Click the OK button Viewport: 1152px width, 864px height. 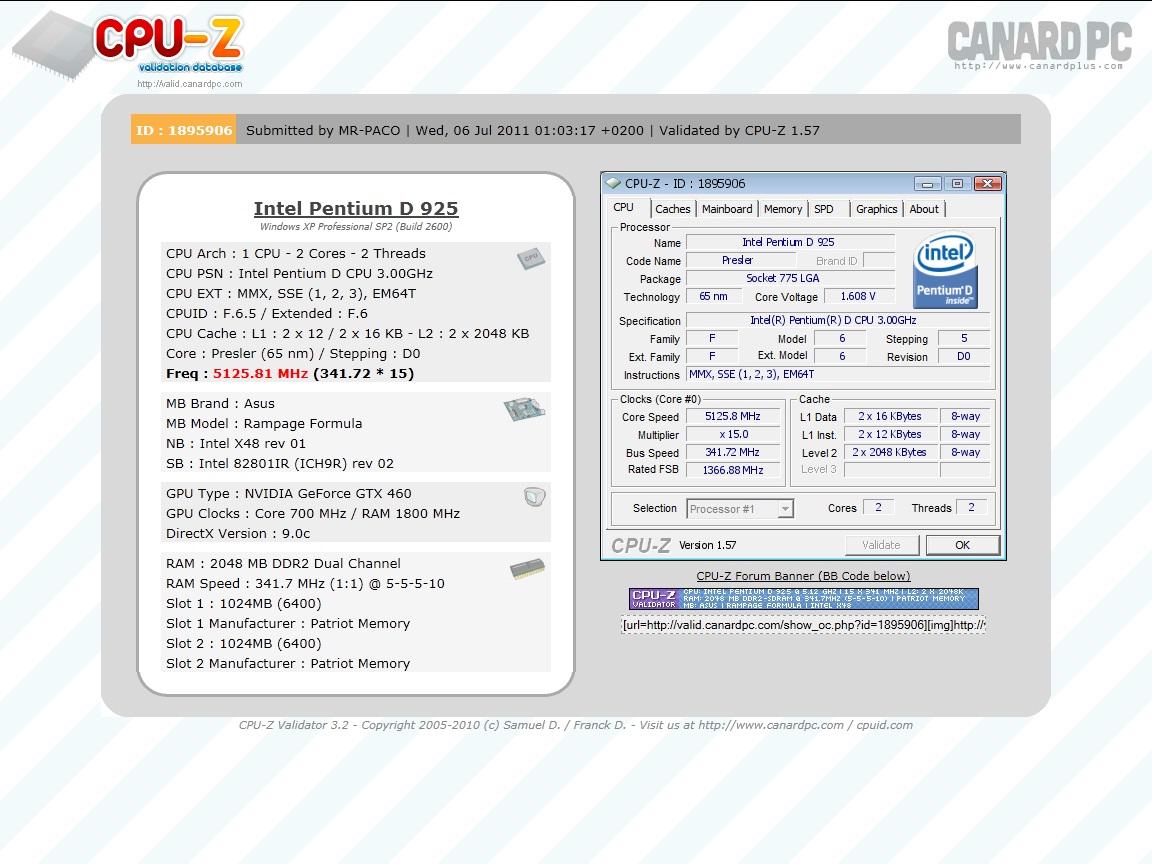click(962, 545)
